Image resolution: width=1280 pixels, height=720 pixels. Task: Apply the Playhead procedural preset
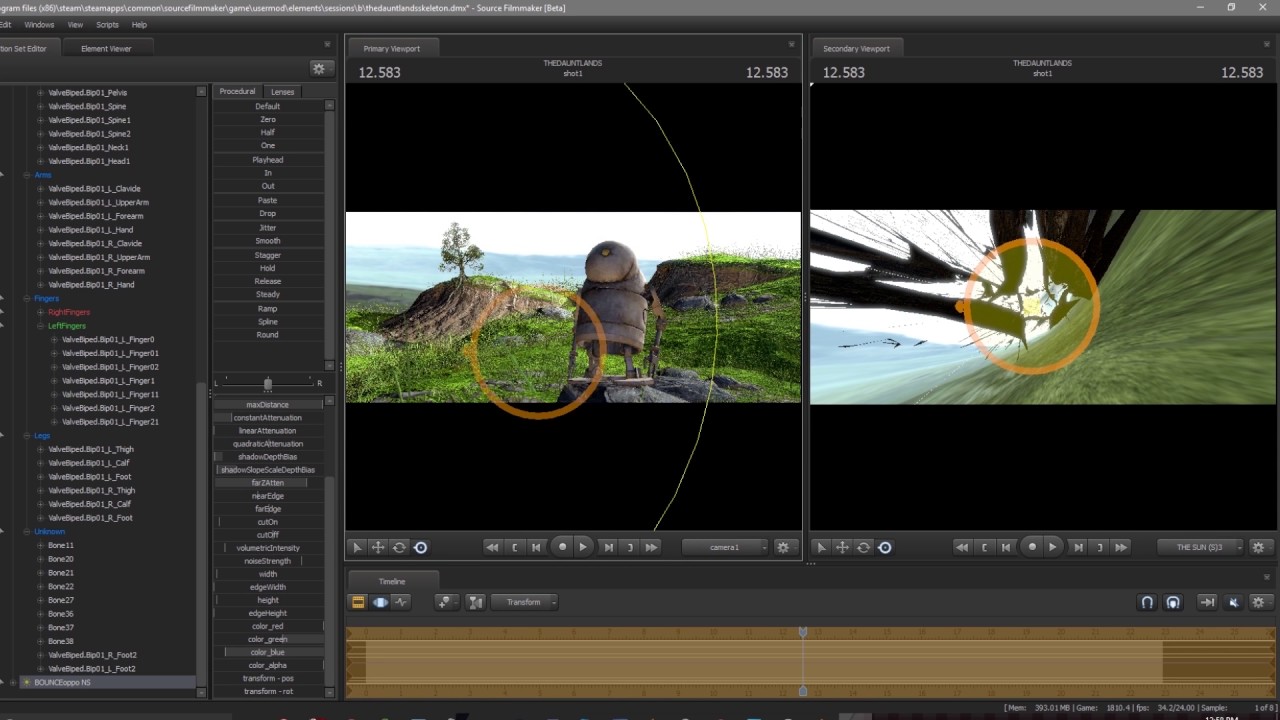coord(268,160)
